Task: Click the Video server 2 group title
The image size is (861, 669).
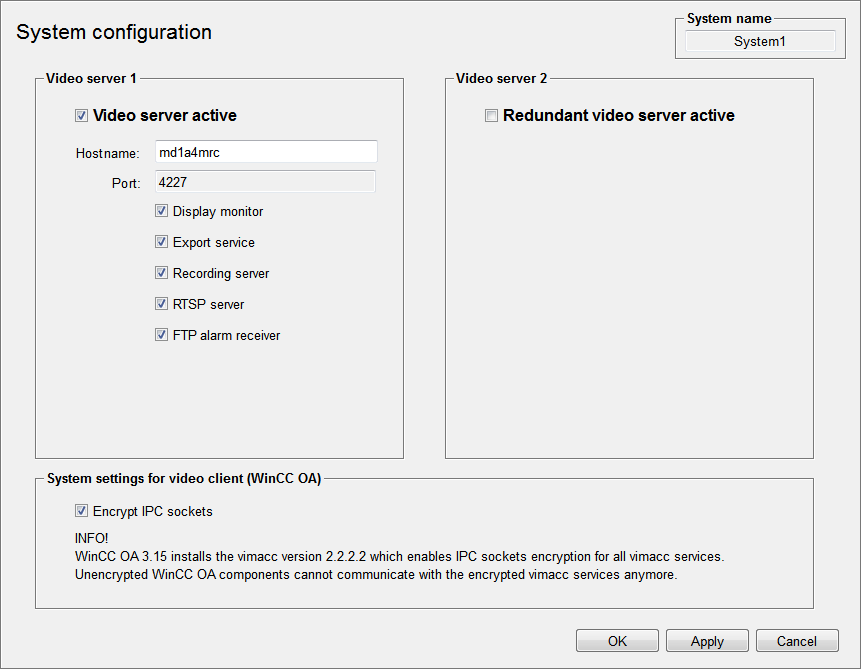Action: coord(501,78)
